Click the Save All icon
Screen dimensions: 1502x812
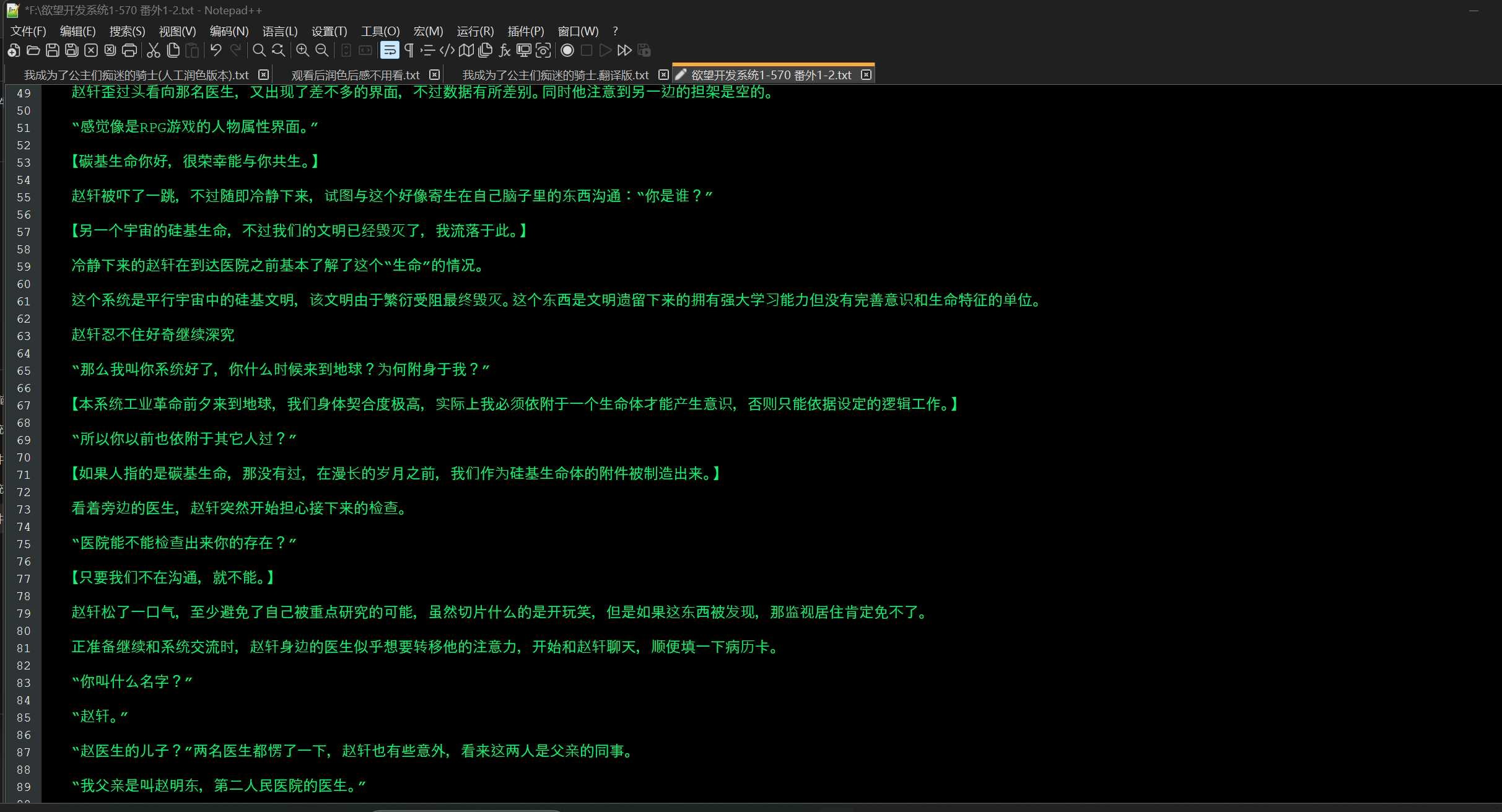72,51
